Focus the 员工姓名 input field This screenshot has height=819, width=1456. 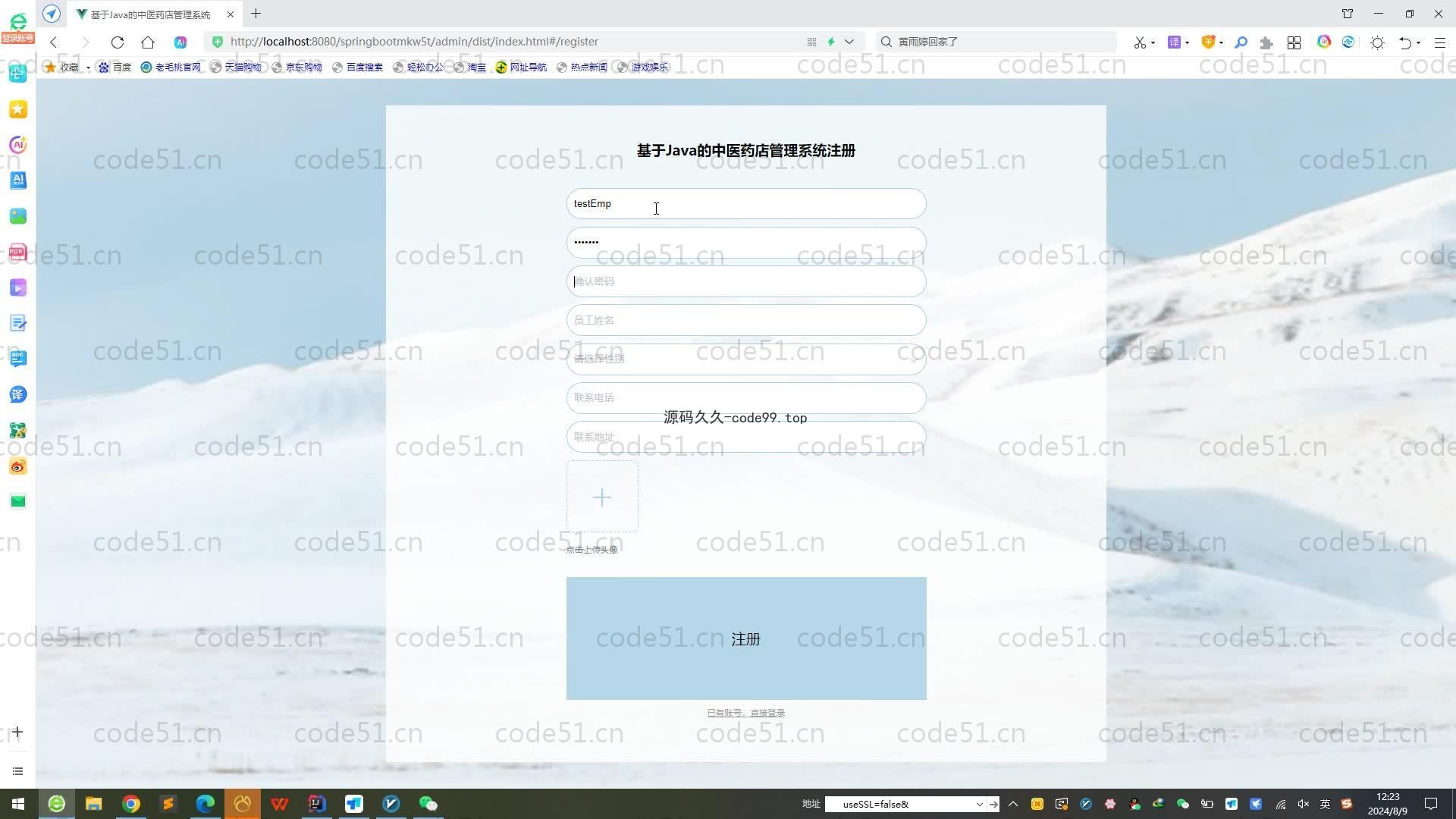pos(745,320)
